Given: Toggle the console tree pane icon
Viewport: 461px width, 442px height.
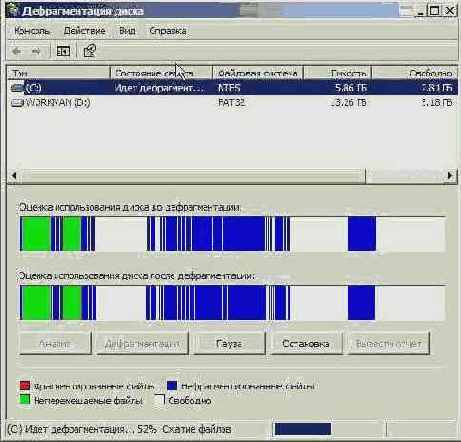Looking at the screenshot, I should (x=63, y=51).
